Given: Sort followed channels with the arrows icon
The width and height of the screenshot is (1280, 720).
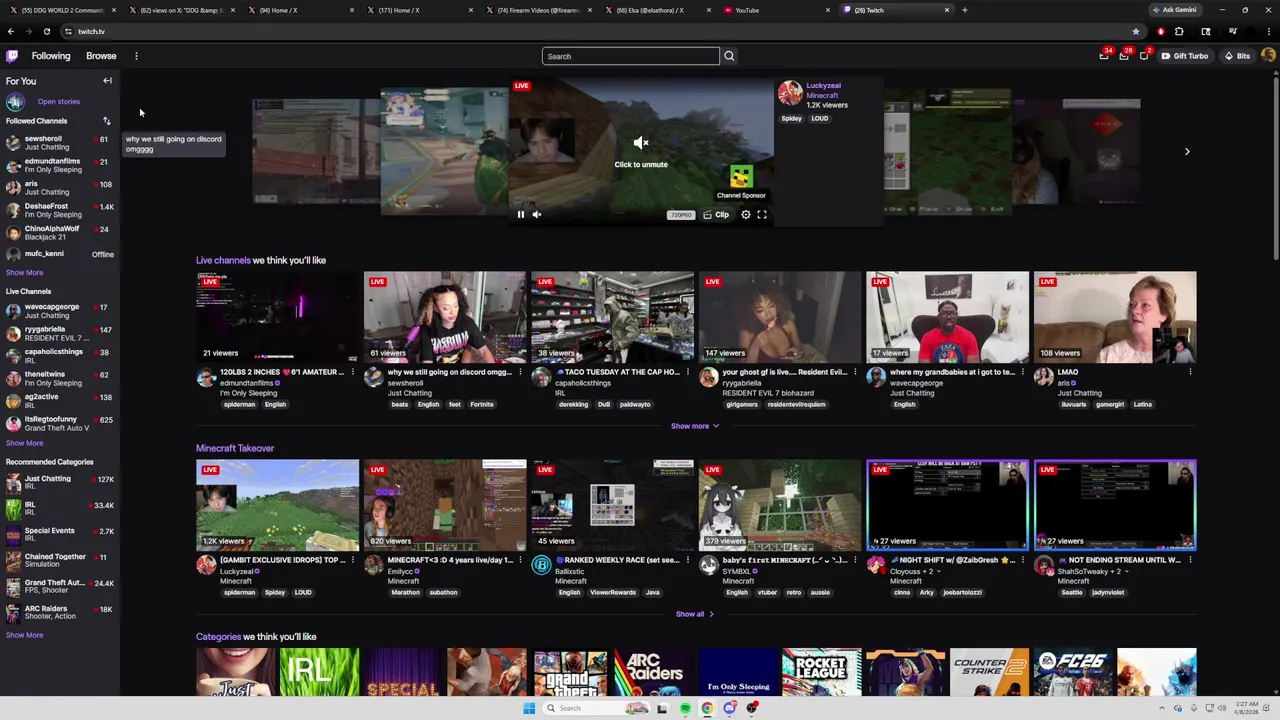Looking at the screenshot, I should (106, 121).
